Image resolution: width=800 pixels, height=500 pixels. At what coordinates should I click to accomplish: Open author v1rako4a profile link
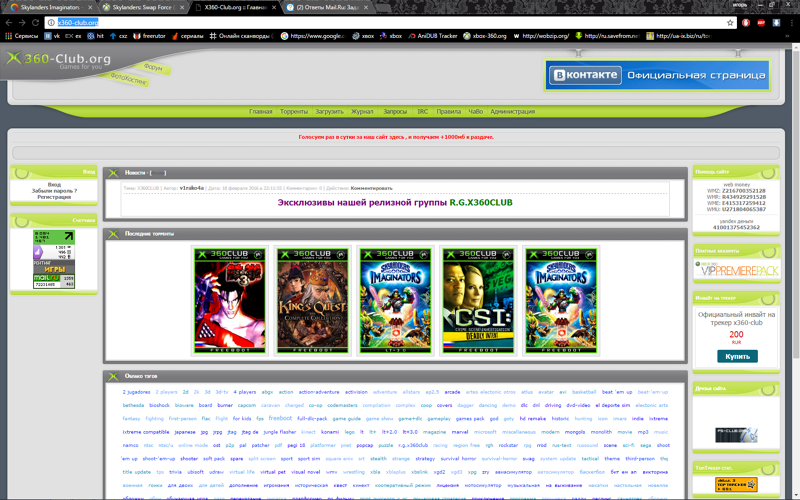tap(191, 188)
